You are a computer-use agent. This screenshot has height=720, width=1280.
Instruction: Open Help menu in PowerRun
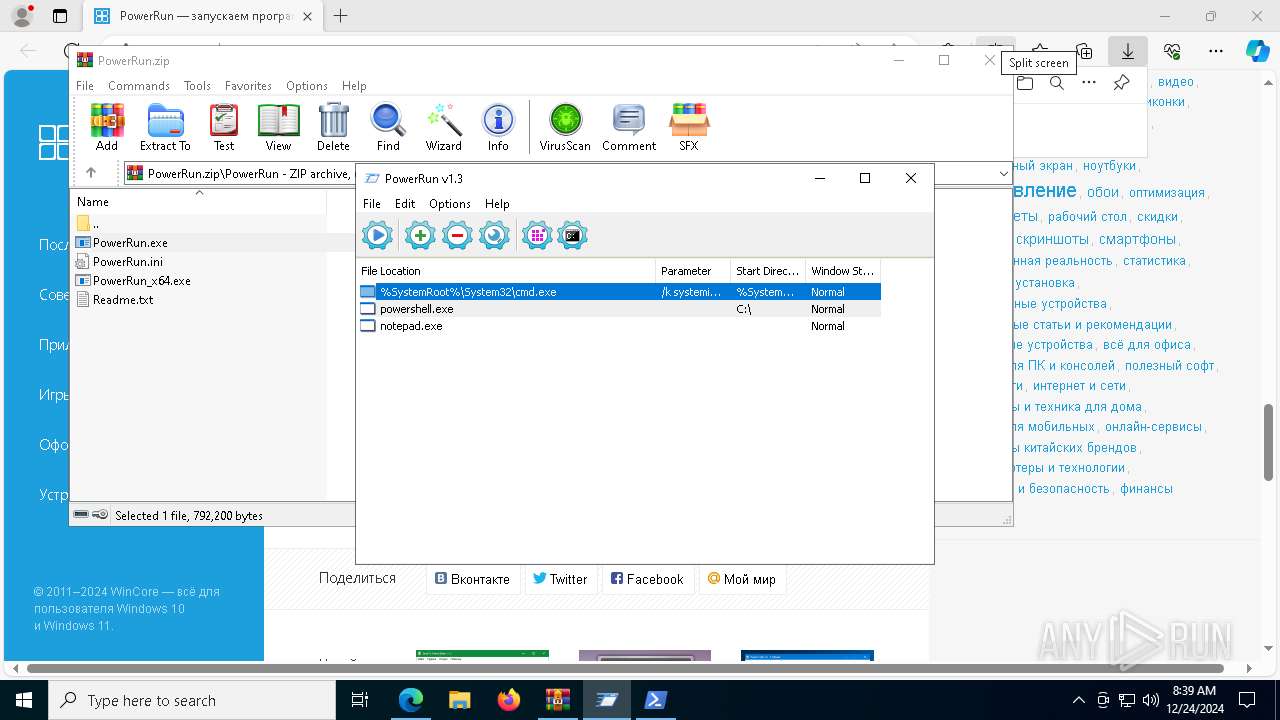[497, 203]
